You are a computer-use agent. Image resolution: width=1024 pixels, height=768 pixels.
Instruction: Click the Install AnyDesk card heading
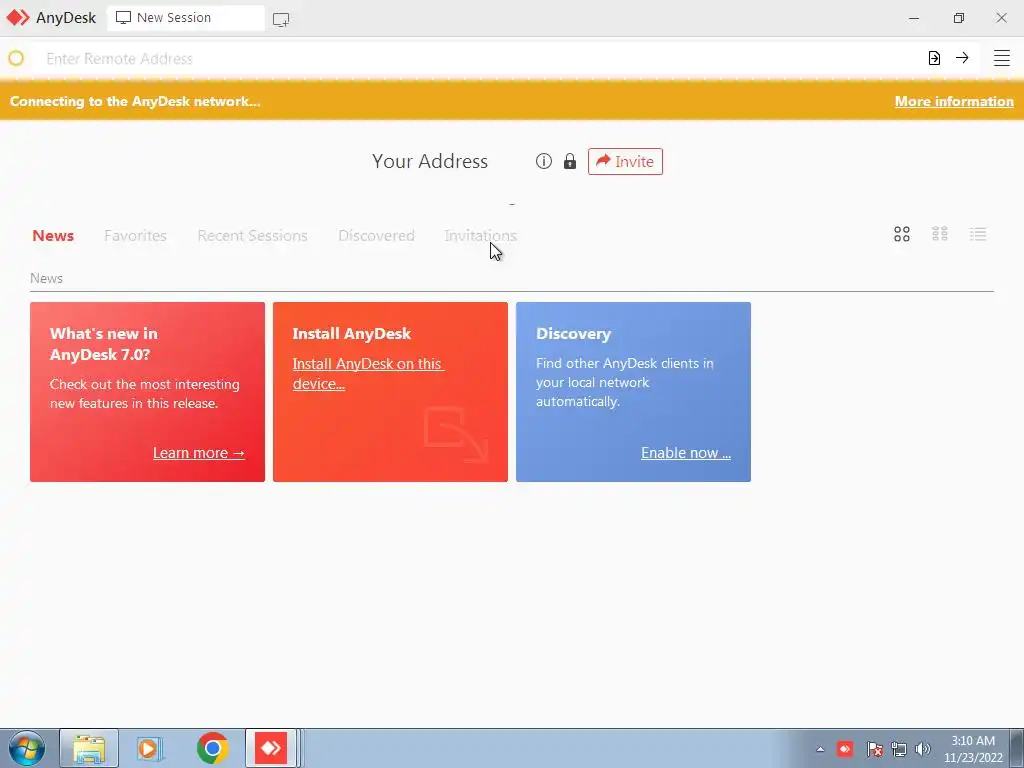click(x=352, y=334)
